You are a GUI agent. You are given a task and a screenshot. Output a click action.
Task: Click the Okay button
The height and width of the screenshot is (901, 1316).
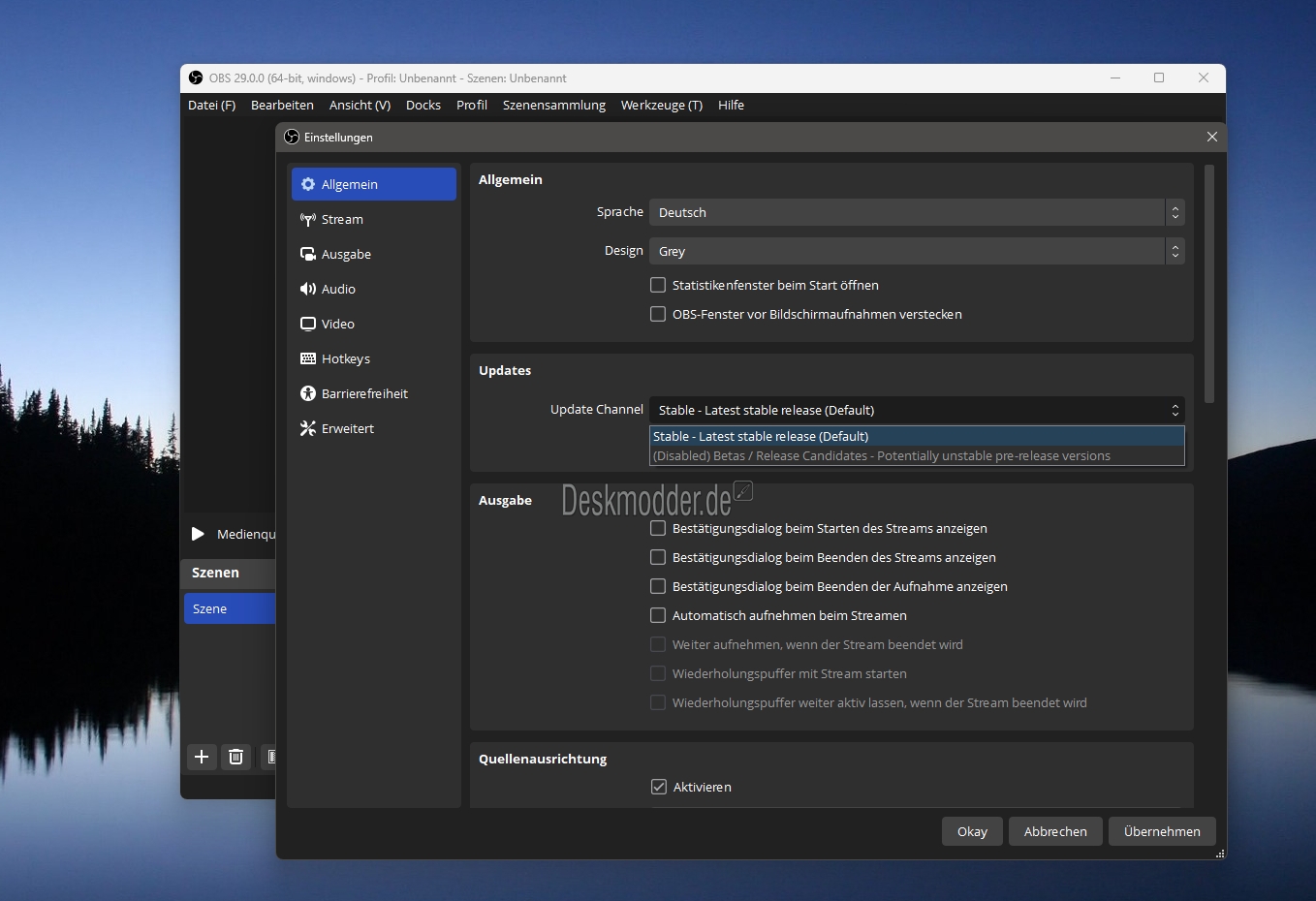pyautogui.click(x=972, y=831)
